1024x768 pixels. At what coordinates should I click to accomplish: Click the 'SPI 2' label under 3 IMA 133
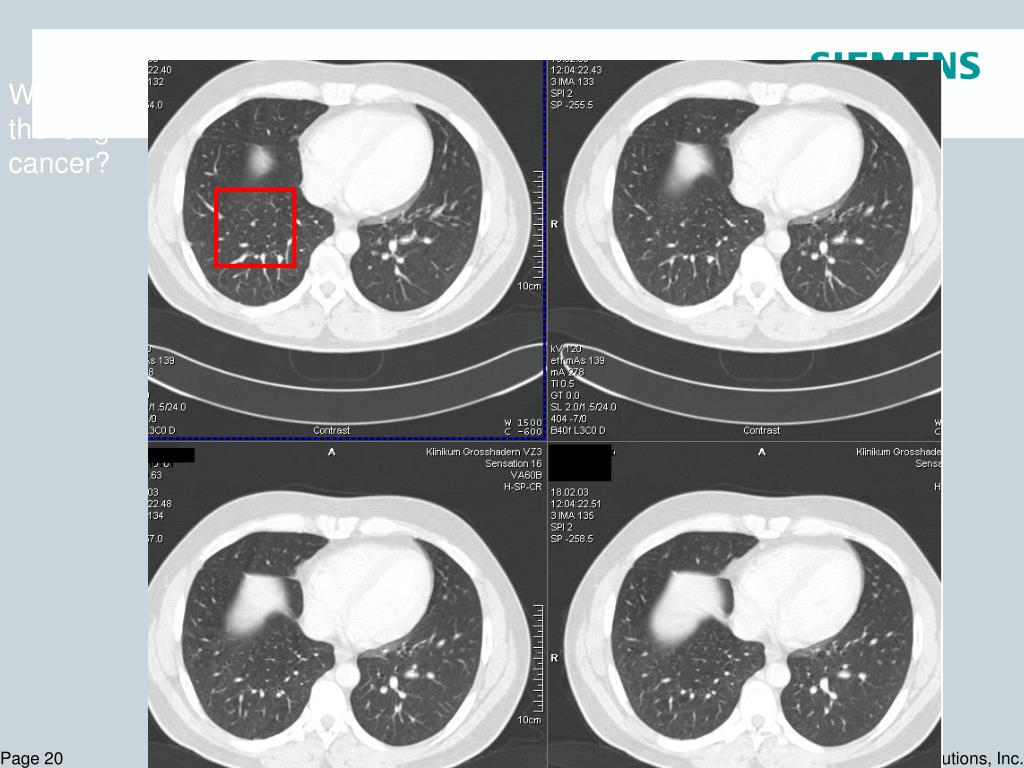pos(562,93)
